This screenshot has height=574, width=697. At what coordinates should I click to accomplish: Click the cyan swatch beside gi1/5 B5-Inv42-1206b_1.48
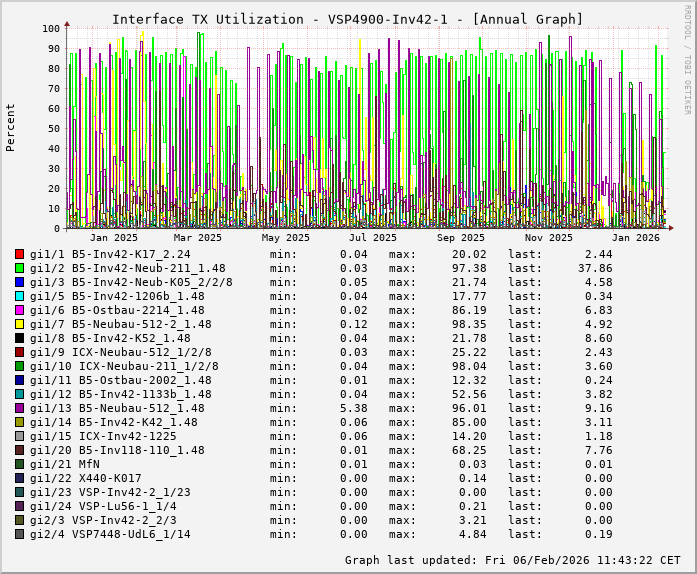20,297
